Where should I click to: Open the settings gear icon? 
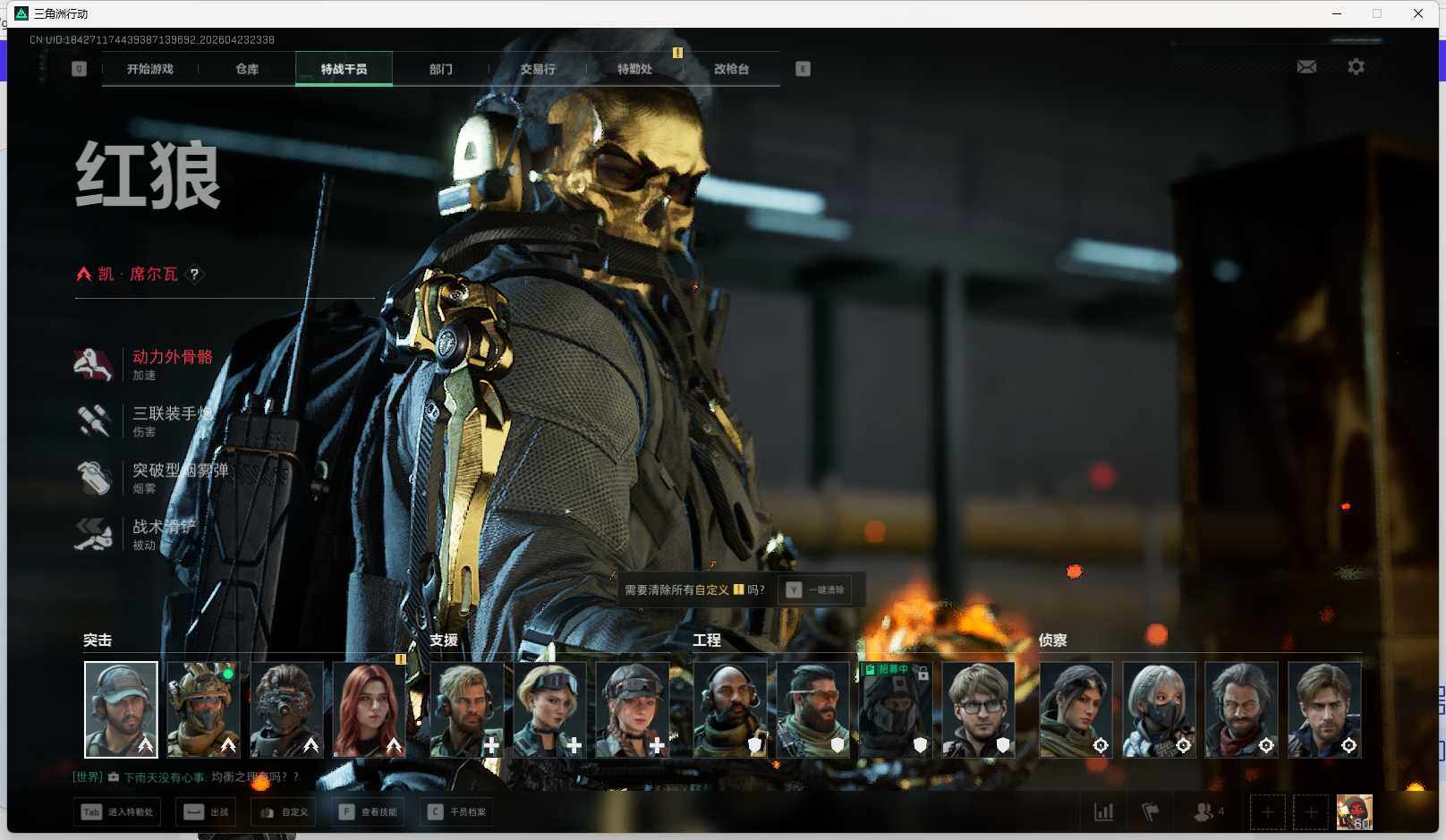coord(1356,67)
